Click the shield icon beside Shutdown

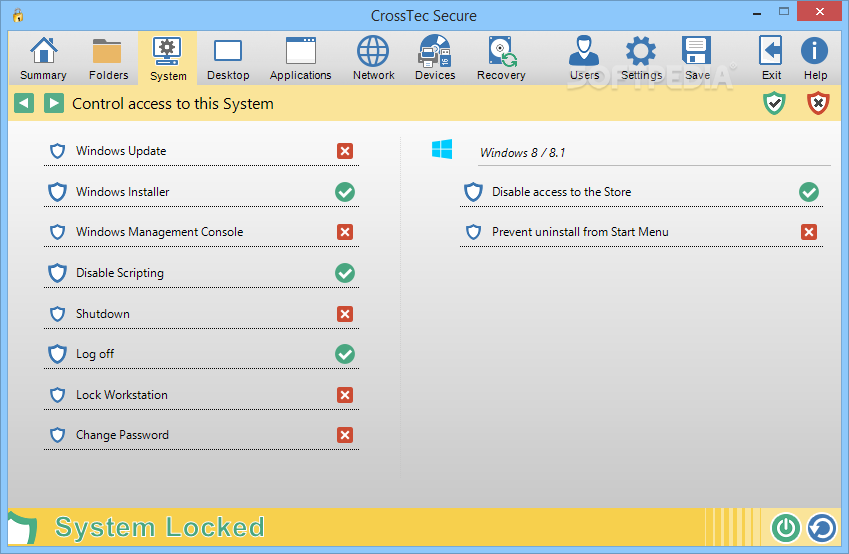[x=57, y=314]
